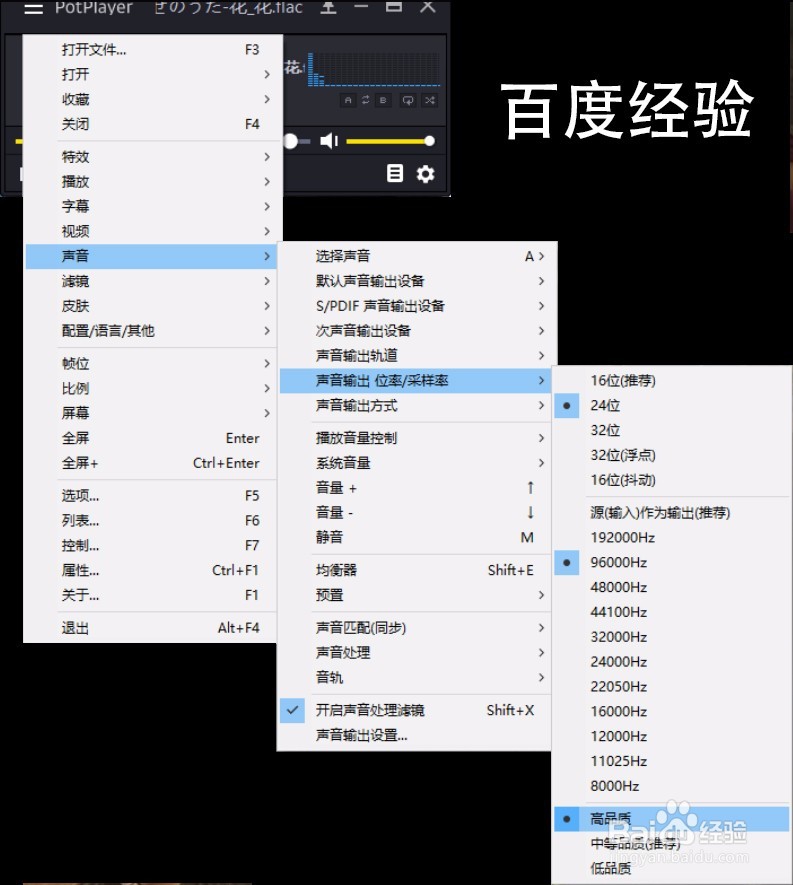Select 16位(推荐) bit depth

click(x=672, y=380)
